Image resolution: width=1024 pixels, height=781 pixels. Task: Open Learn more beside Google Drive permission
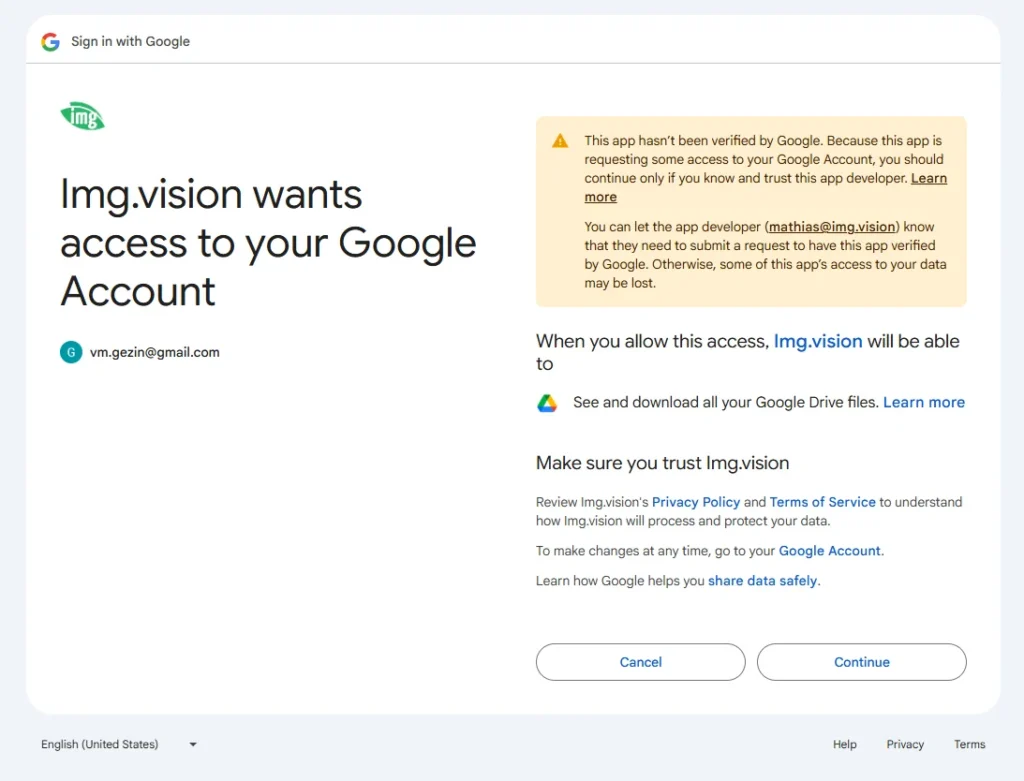923,402
